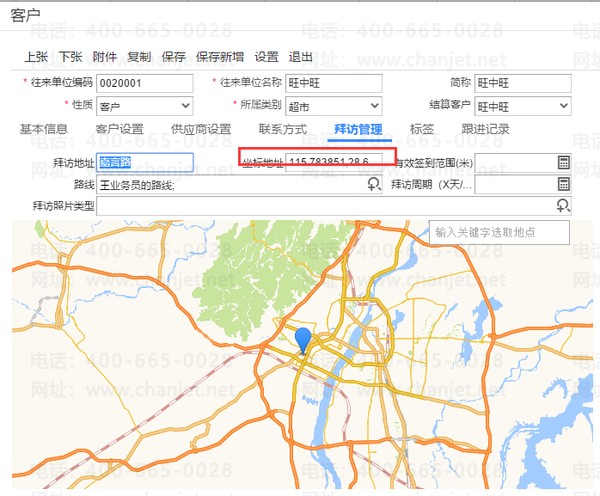Expand the 所属类别 dropdown
The image size is (600, 496).
point(374,106)
